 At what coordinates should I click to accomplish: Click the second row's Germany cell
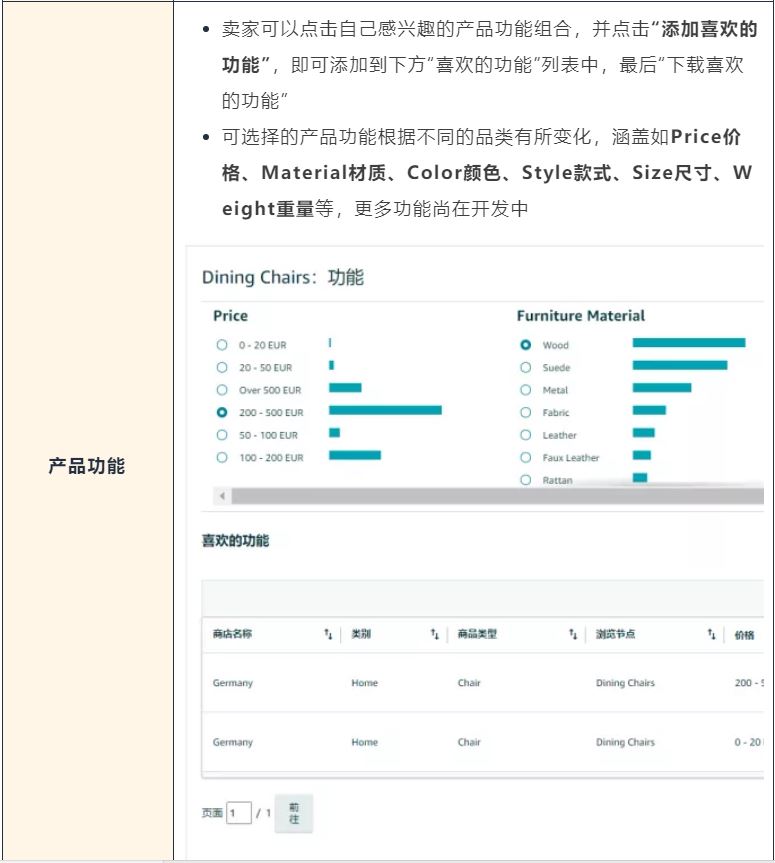[232, 742]
